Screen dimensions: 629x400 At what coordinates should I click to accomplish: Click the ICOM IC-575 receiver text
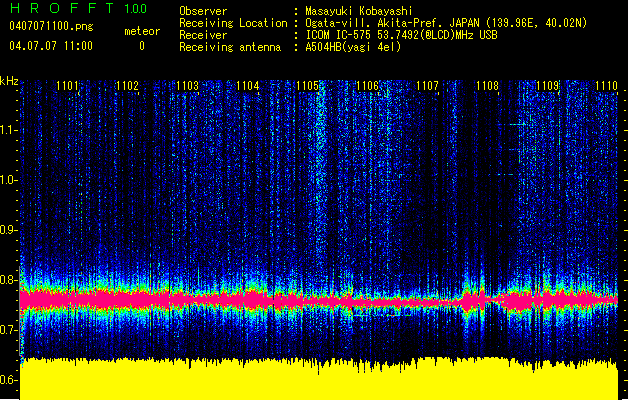point(401,35)
